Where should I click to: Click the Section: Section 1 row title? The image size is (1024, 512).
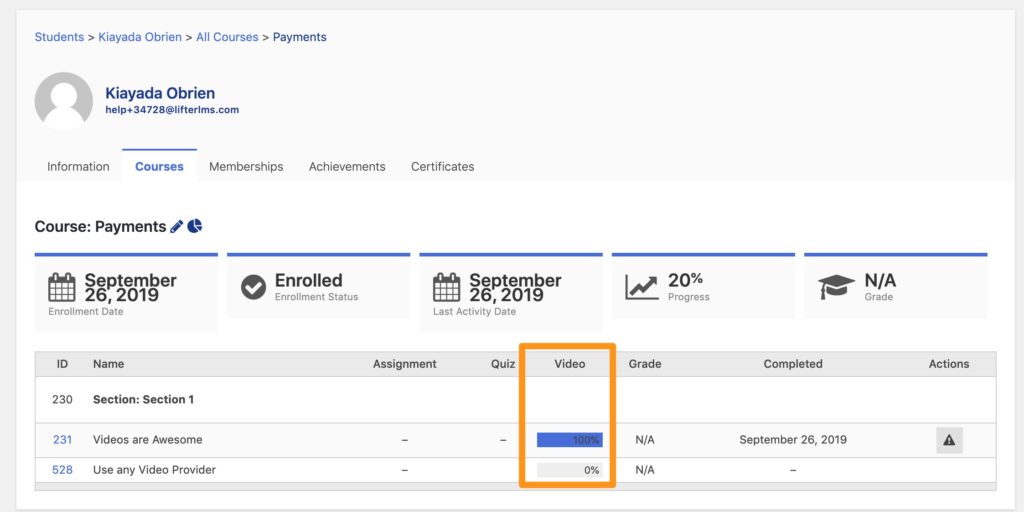point(144,399)
